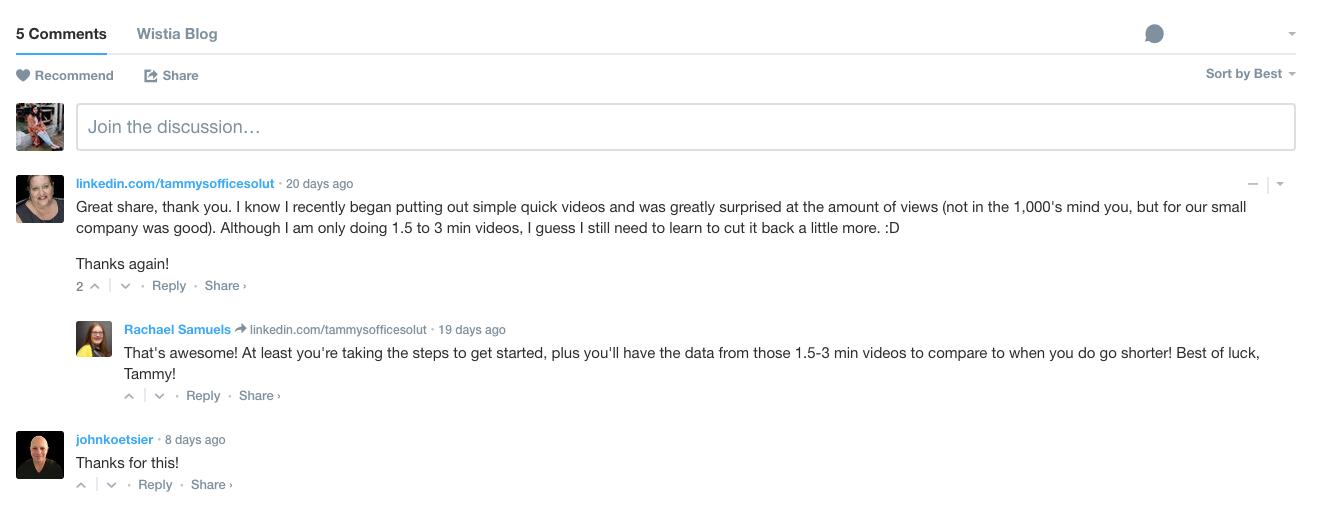Select the 5 Comments tab
Viewport: 1326px width, 511px height.
61,34
